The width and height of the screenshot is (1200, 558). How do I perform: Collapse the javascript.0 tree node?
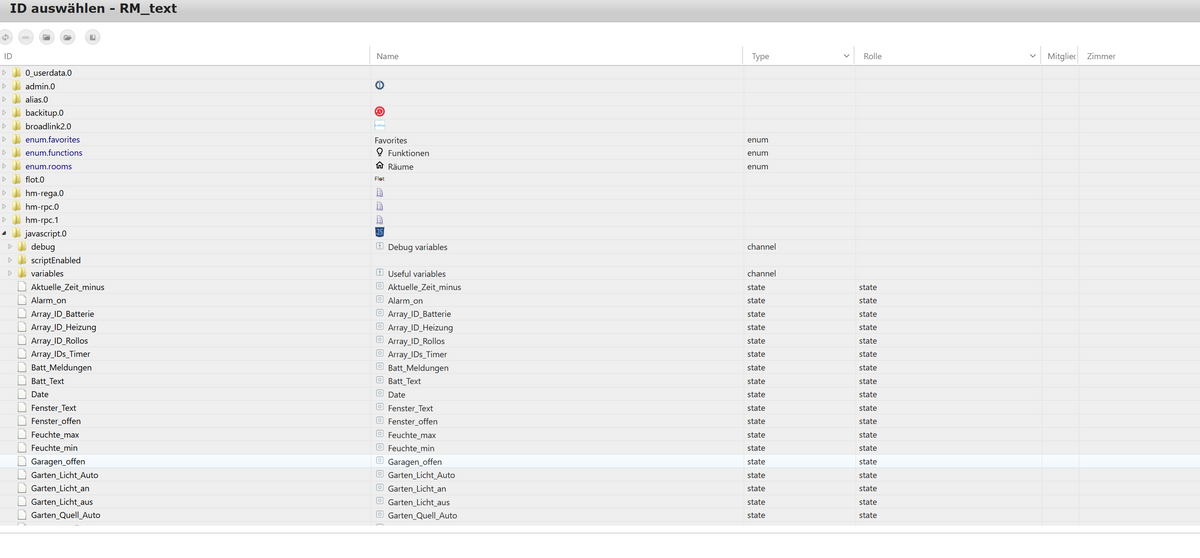coord(4,233)
